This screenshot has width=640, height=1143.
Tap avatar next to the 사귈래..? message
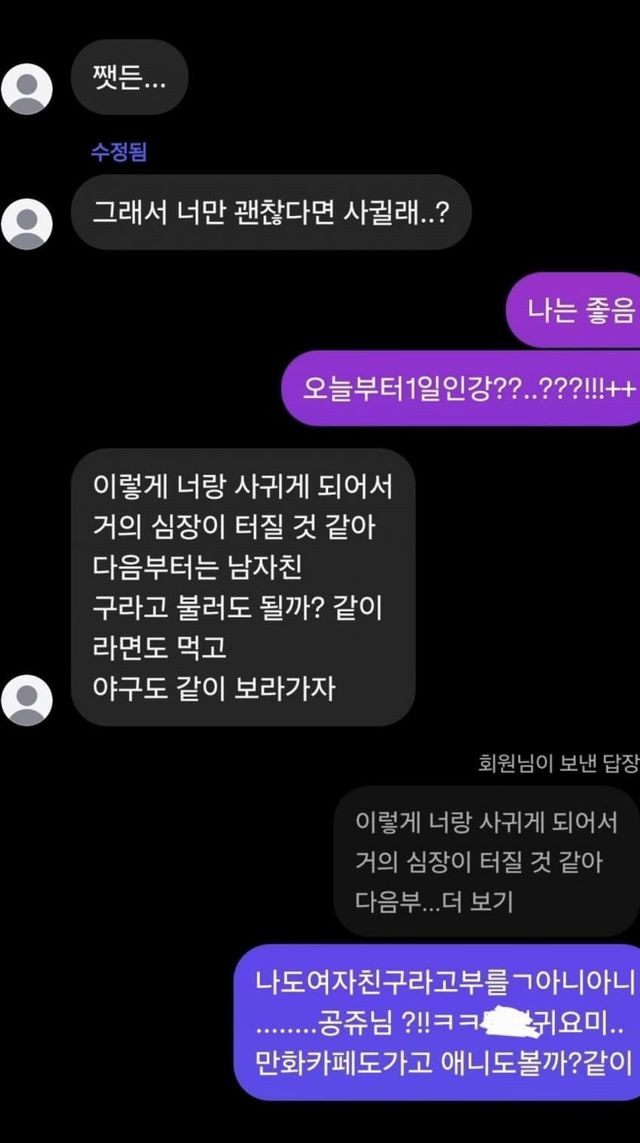(27, 225)
